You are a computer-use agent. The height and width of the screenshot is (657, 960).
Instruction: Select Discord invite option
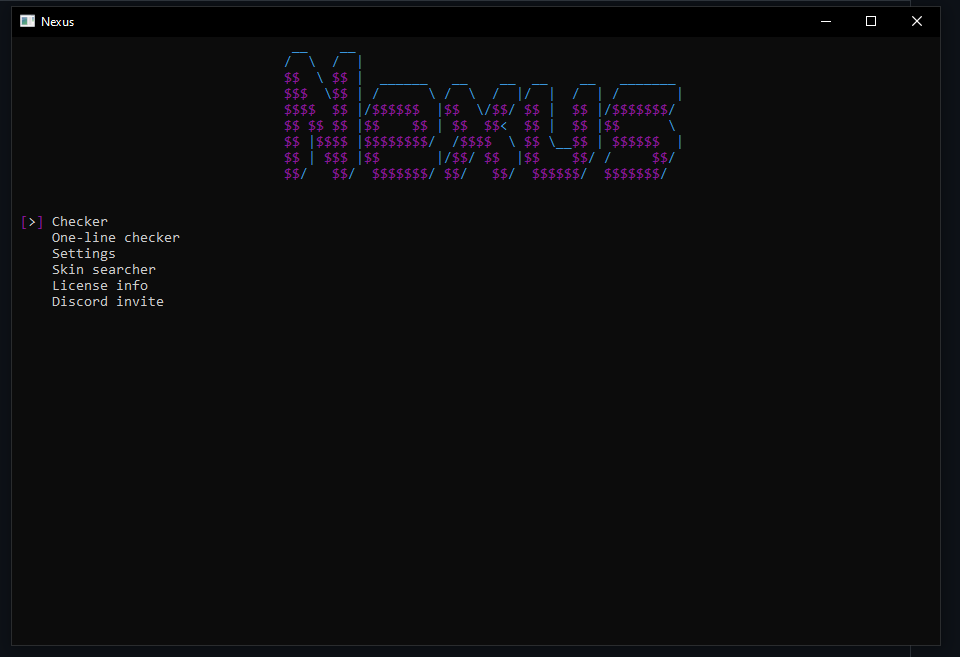click(108, 301)
